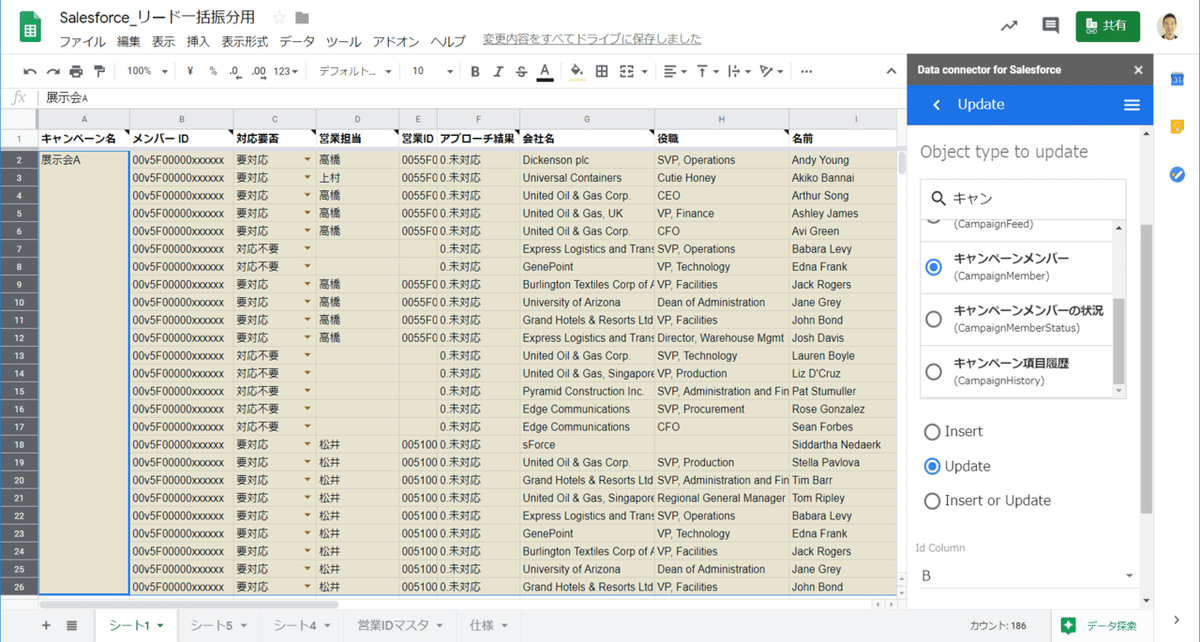This screenshot has height=642, width=1200.
Task: Open the Google Sheets home icon
Action: tap(30, 28)
